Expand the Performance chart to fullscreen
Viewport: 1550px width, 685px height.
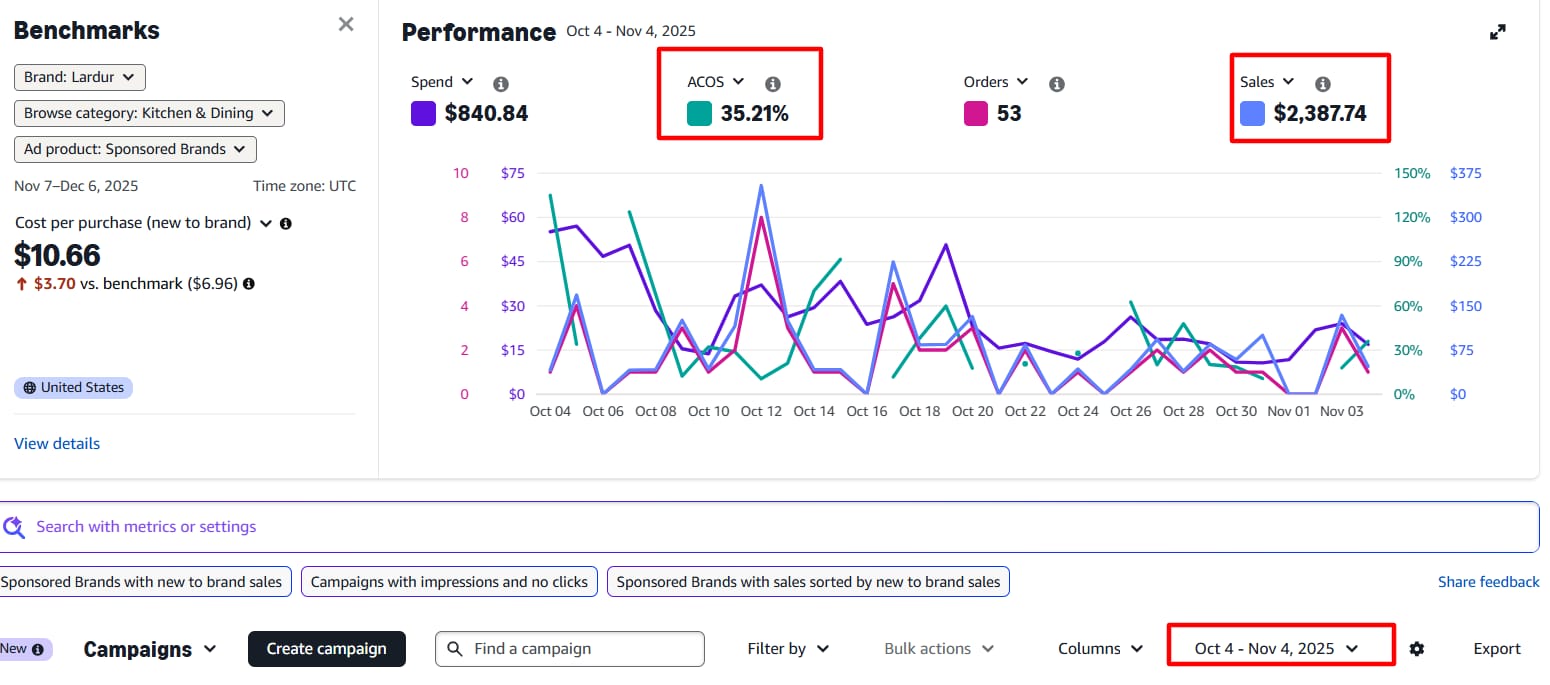pos(1497,32)
